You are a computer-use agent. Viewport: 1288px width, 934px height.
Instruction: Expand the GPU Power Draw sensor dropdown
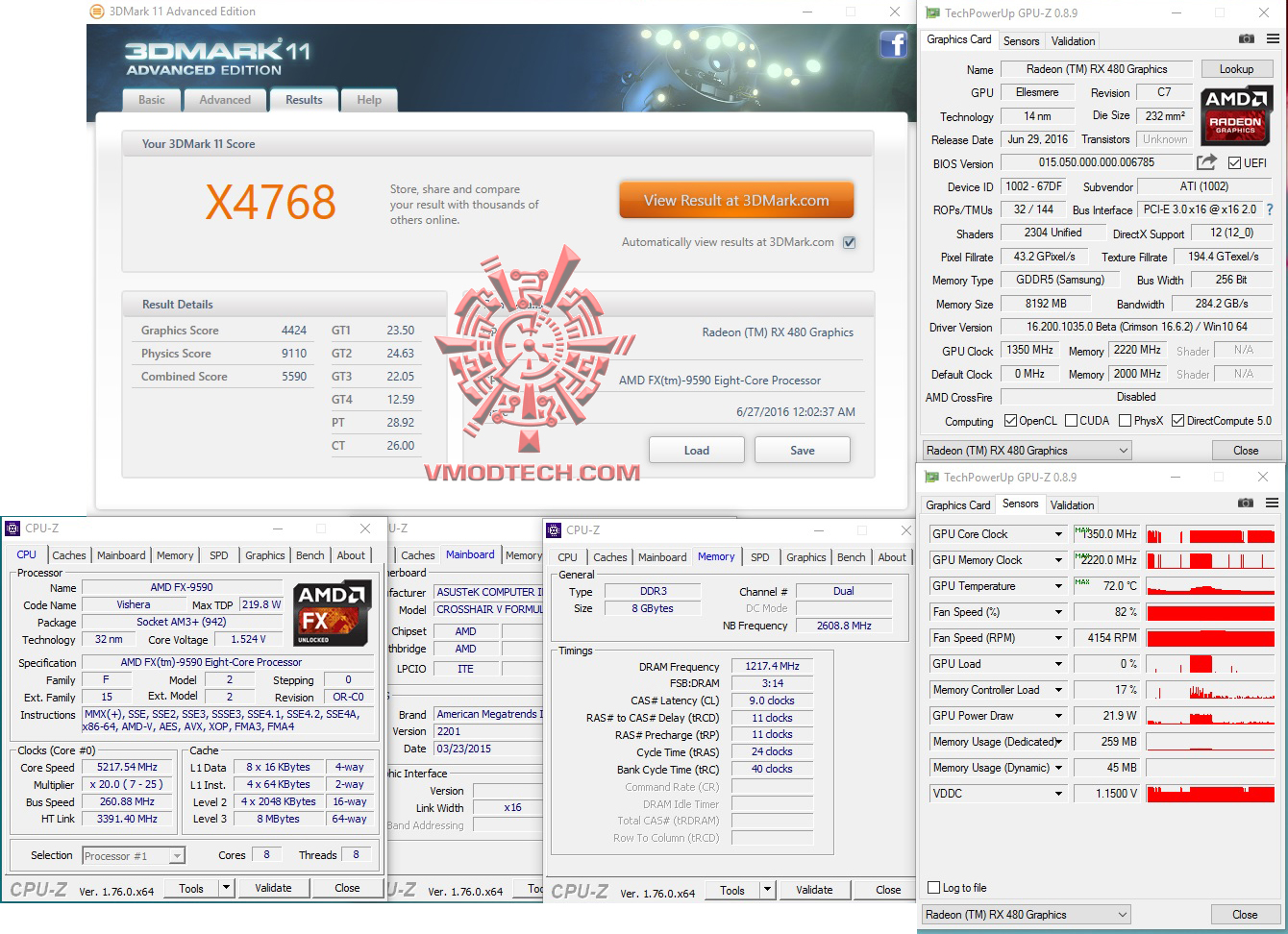(1058, 716)
